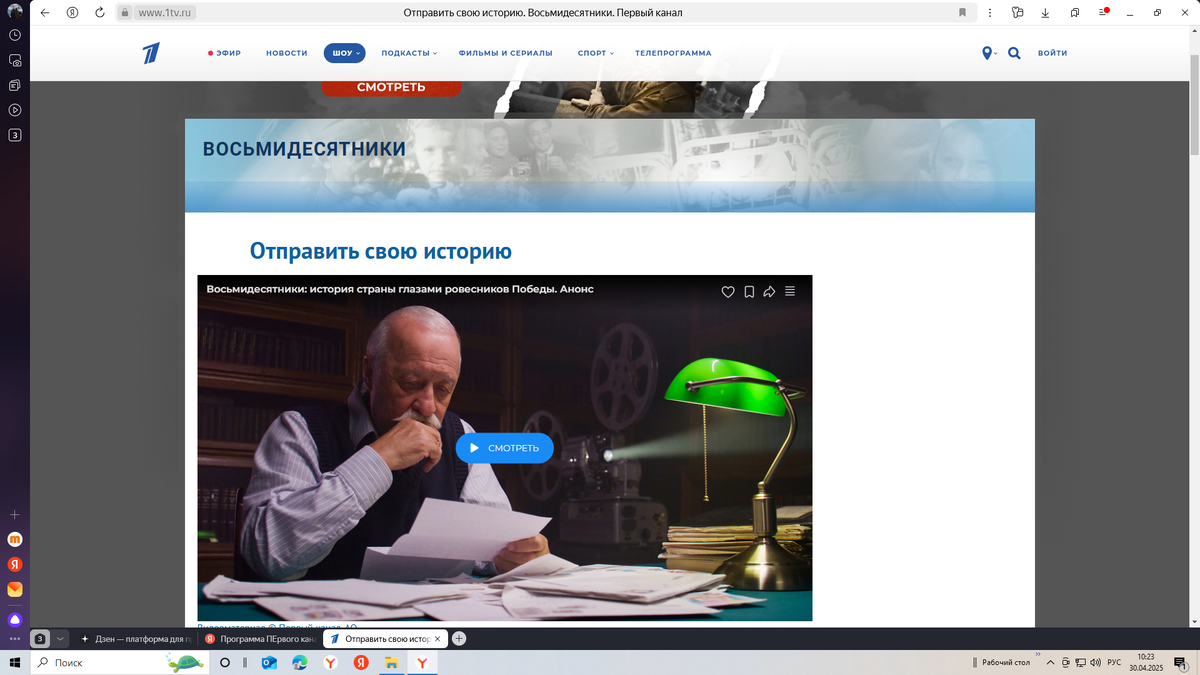Image resolution: width=1200 pixels, height=675 pixels.
Task: Open the Downloads icon in browser toolbar
Action: [1045, 12]
